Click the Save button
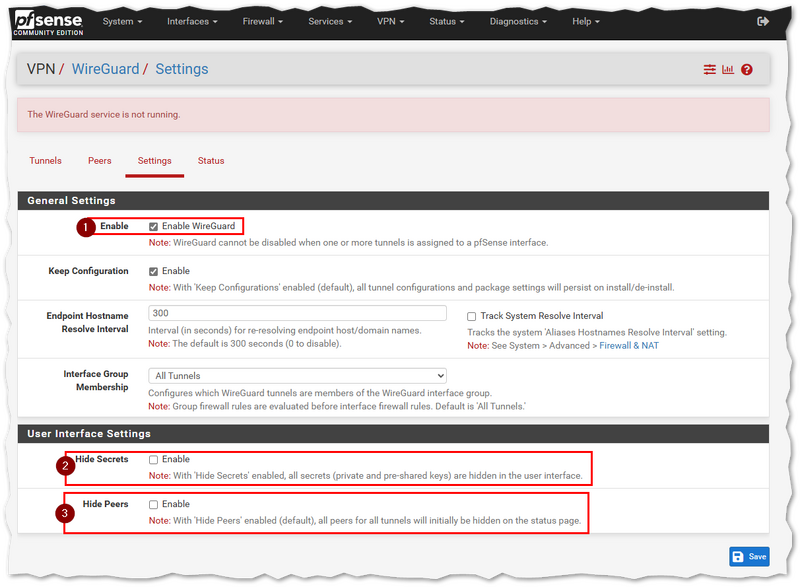The height and width of the screenshot is (587, 800). pos(749,557)
